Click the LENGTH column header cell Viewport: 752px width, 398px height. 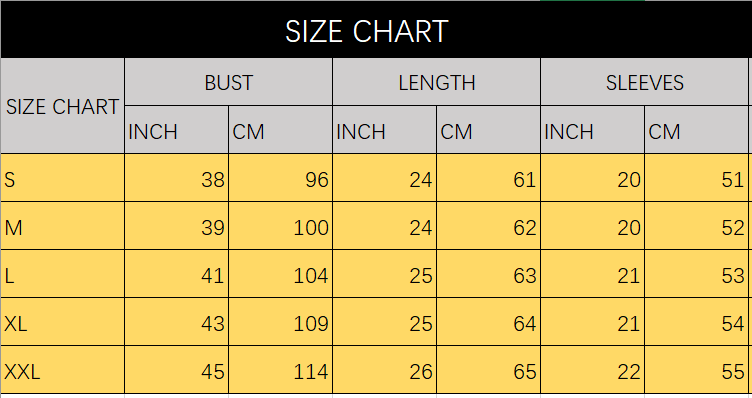tap(436, 82)
